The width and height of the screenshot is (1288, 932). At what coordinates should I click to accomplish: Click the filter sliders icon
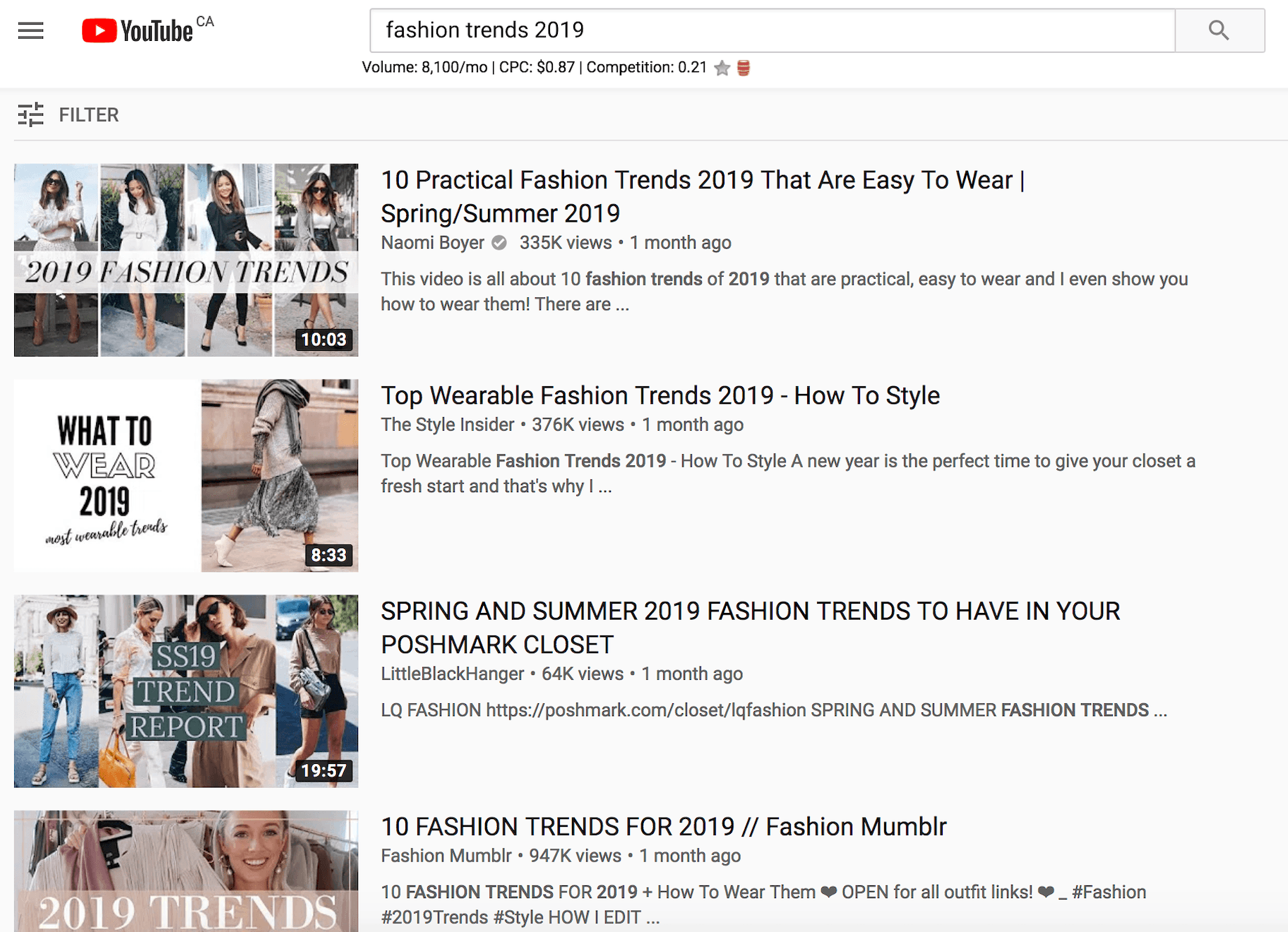point(30,114)
